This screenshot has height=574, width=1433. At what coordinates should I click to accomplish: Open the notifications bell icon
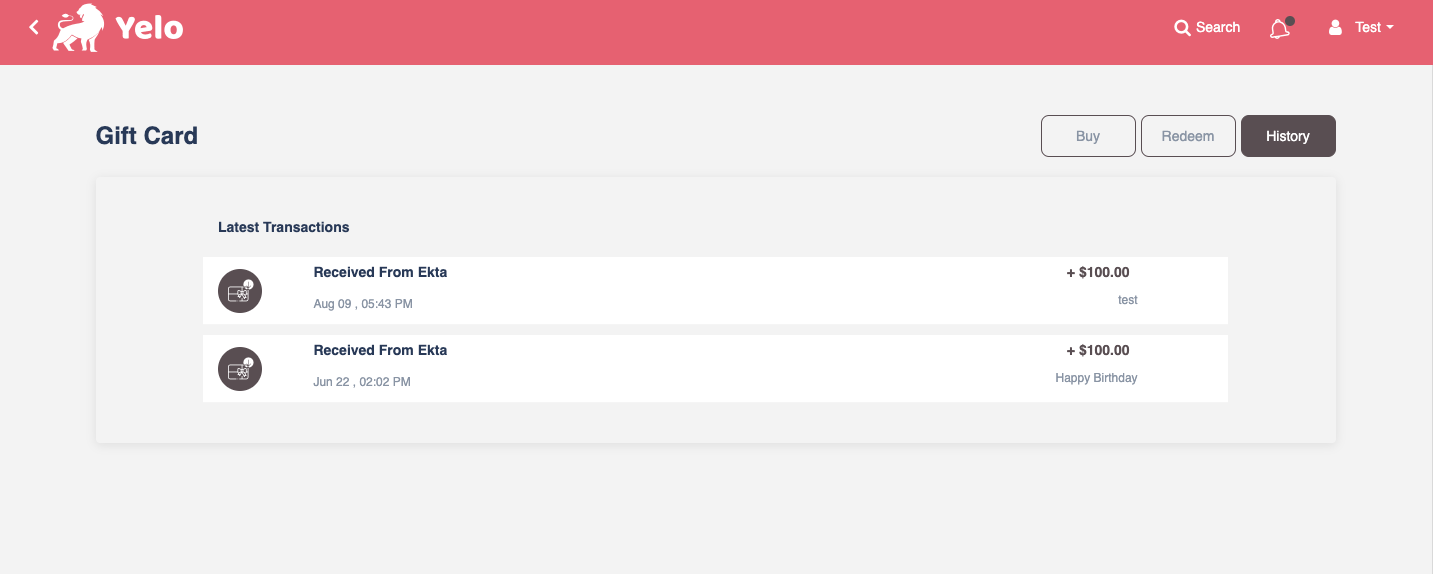coord(1280,28)
